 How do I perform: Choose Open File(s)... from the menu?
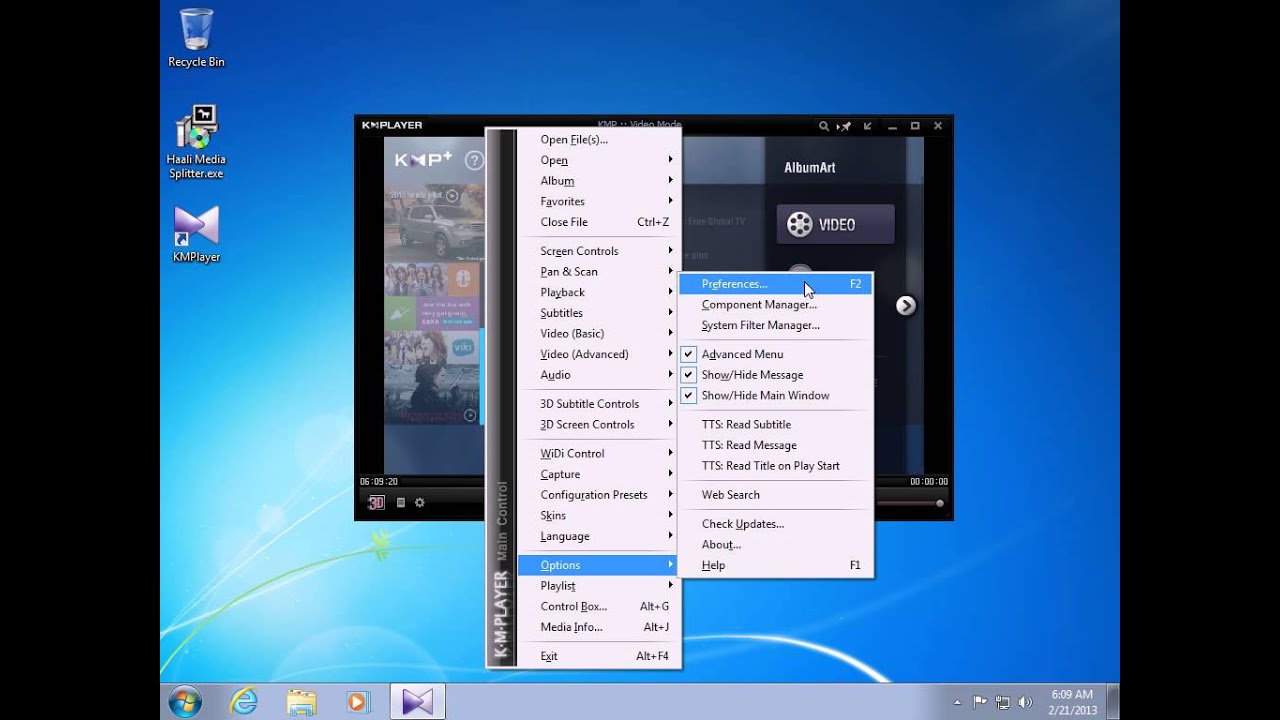click(598, 140)
